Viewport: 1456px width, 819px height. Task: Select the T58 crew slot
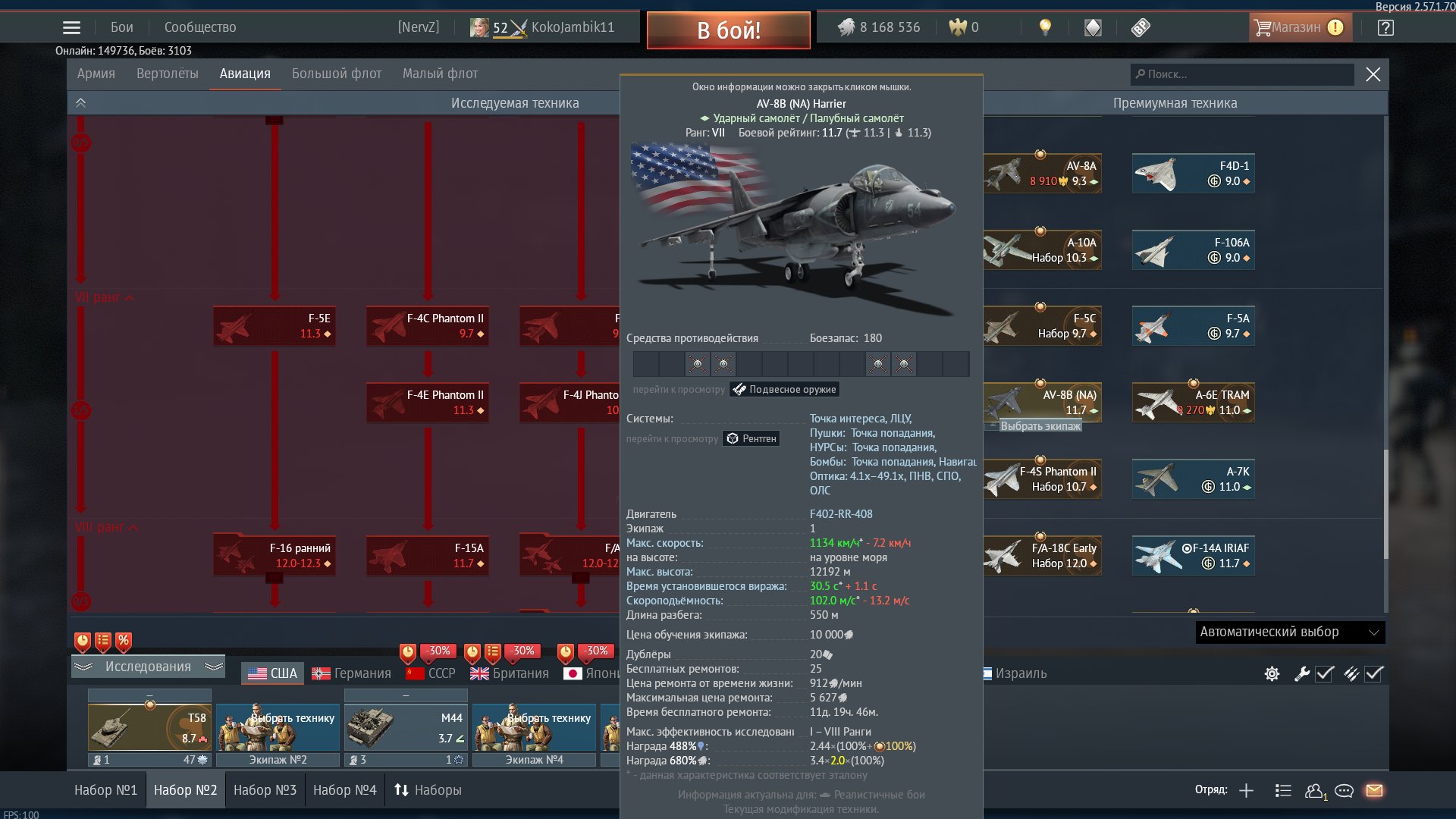pyautogui.click(x=149, y=728)
